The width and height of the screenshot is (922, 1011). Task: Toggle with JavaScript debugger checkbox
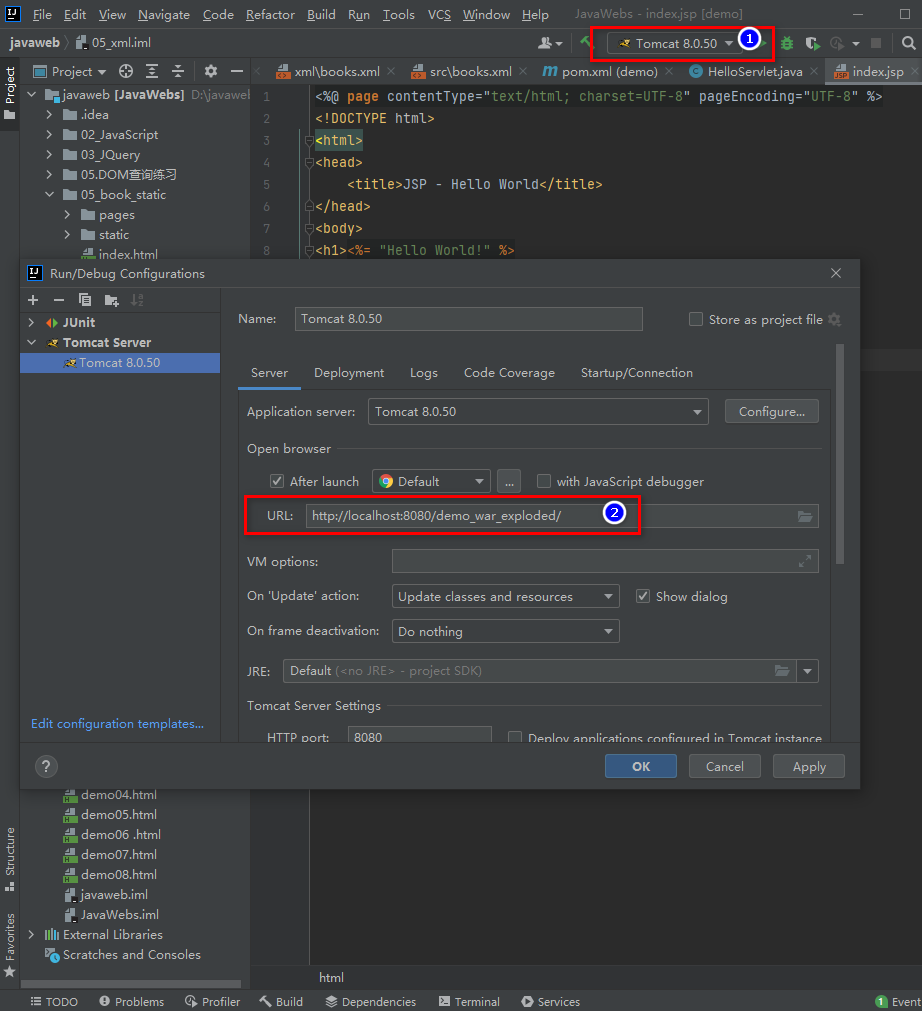(x=544, y=481)
